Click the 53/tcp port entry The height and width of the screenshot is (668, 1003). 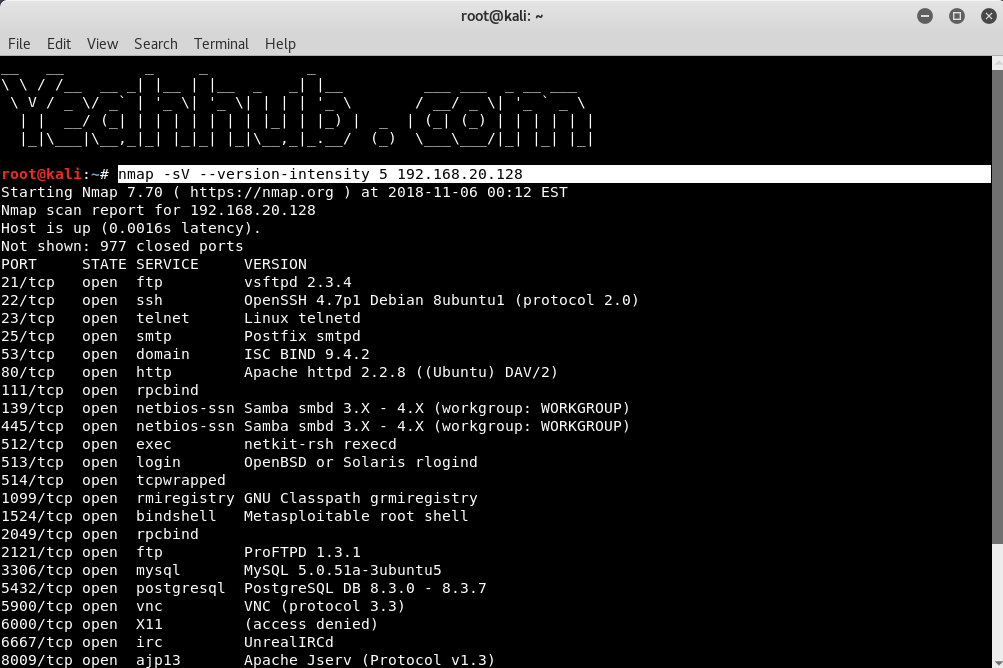(x=28, y=354)
